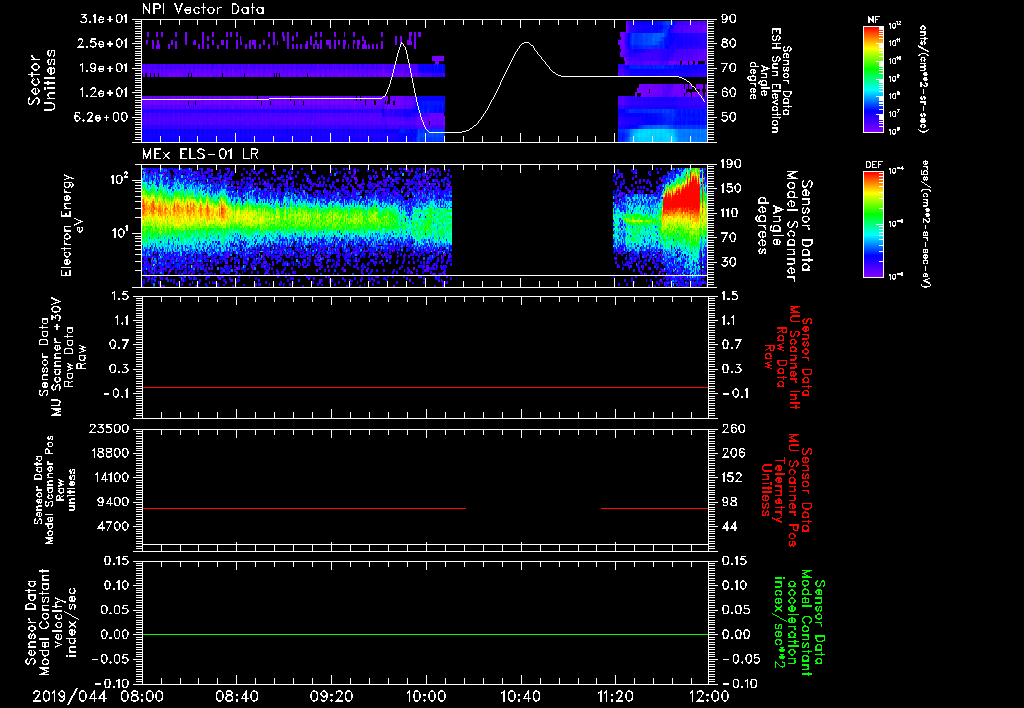Click the 10:40 time axis label
Viewport: 1024px width, 708px height.
(x=520, y=696)
